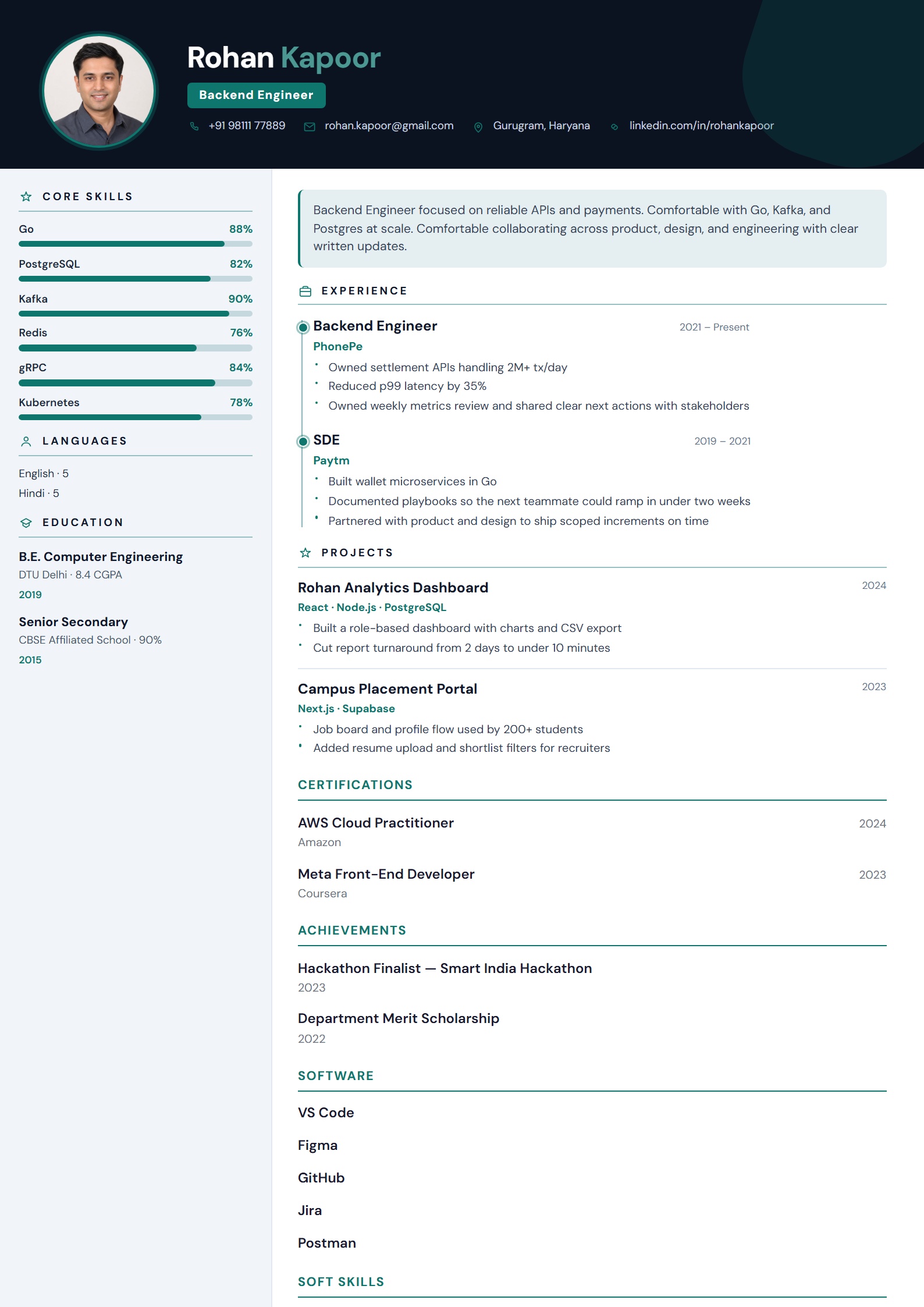
Task: Click the star icon beside Core Skills
Action: (26, 197)
